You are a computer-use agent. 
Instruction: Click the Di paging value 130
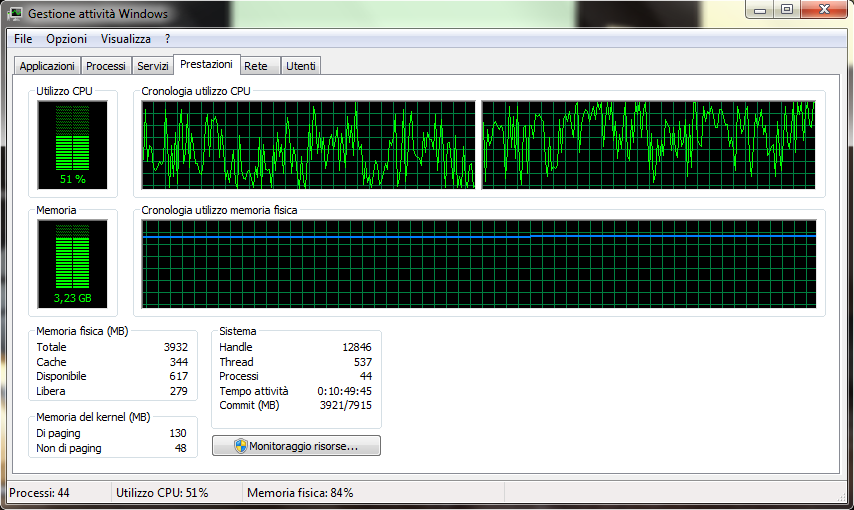(x=178, y=433)
